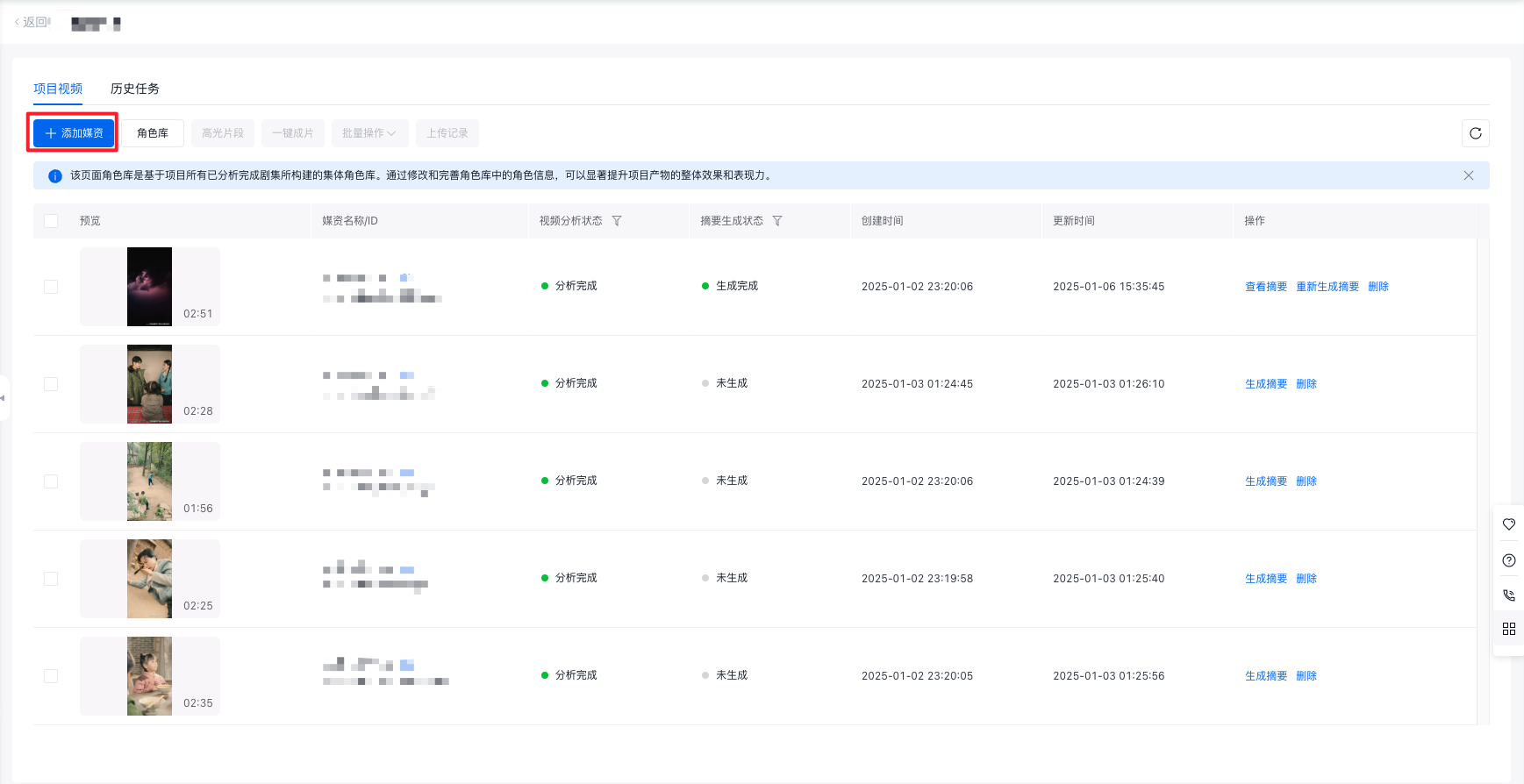Click the info icon in the banner
Viewport: 1524px width, 784px height.
tap(54, 176)
